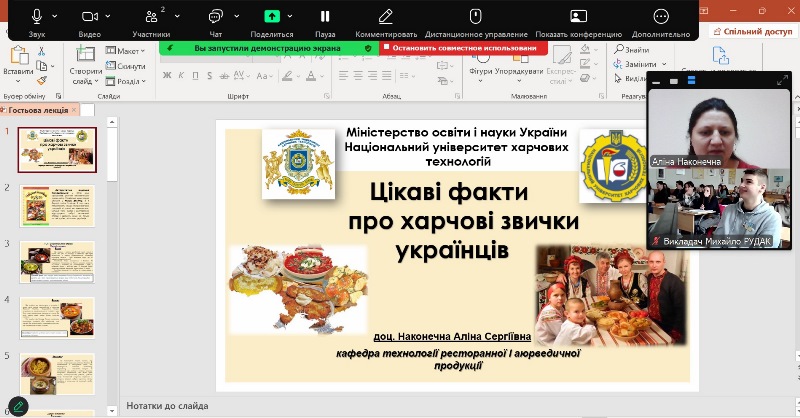This screenshot has height=418, width=800.
Task: Open the Zoom Чат panel
Action: [216, 17]
